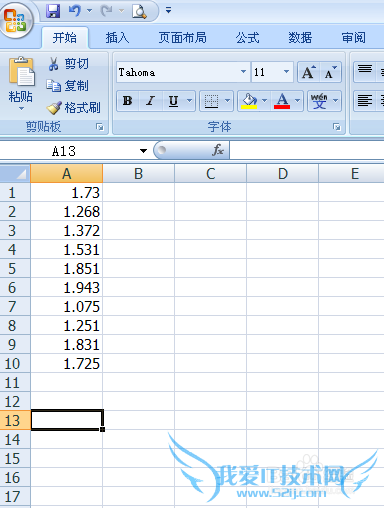Screen dimensions: 384x508
Task: Select column D header
Action: 283,173
